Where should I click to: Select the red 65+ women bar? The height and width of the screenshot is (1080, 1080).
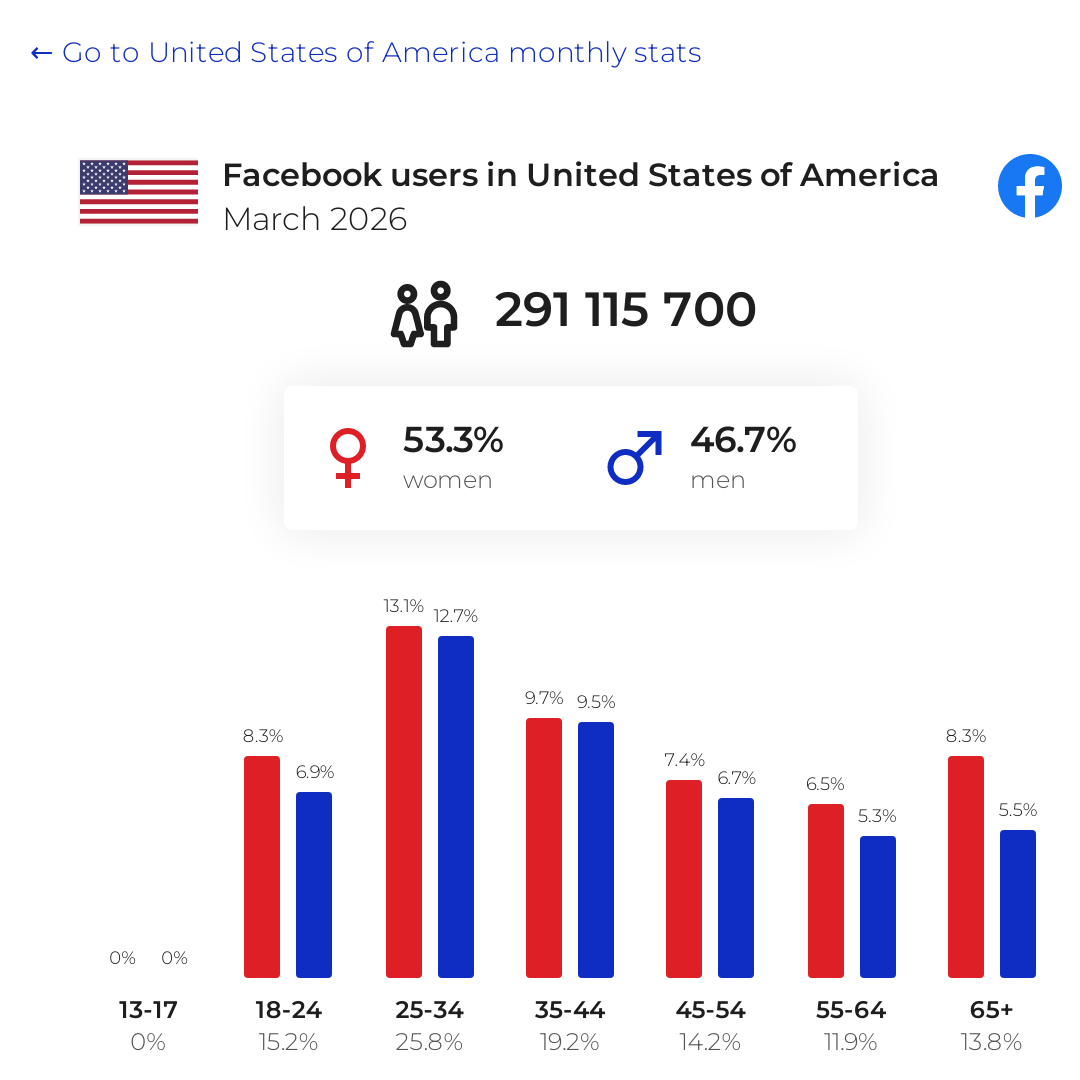pos(966,866)
